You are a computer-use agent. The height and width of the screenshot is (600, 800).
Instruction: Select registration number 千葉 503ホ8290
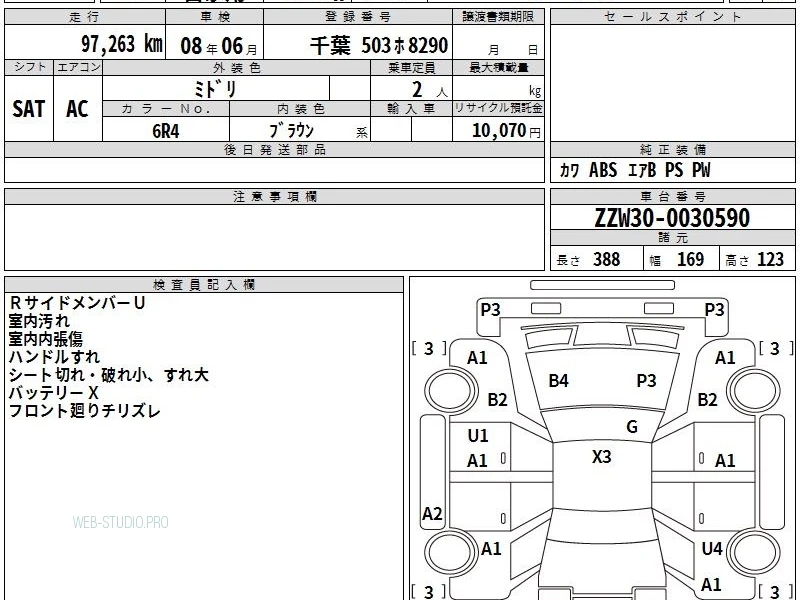(x=379, y=45)
